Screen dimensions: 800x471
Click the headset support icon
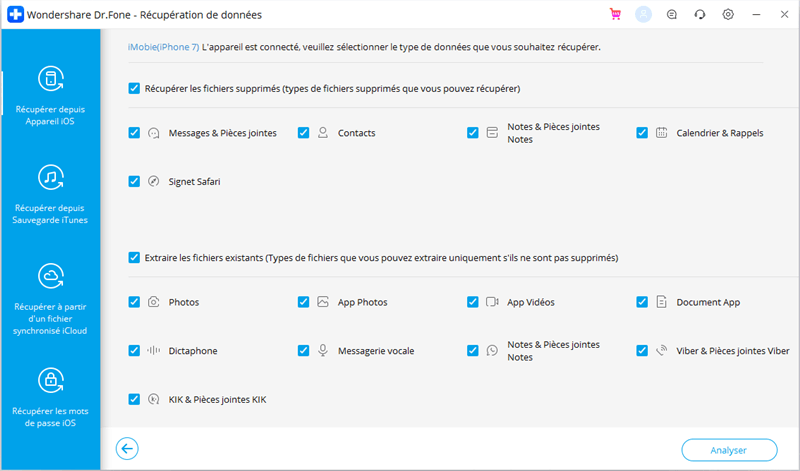(700, 14)
